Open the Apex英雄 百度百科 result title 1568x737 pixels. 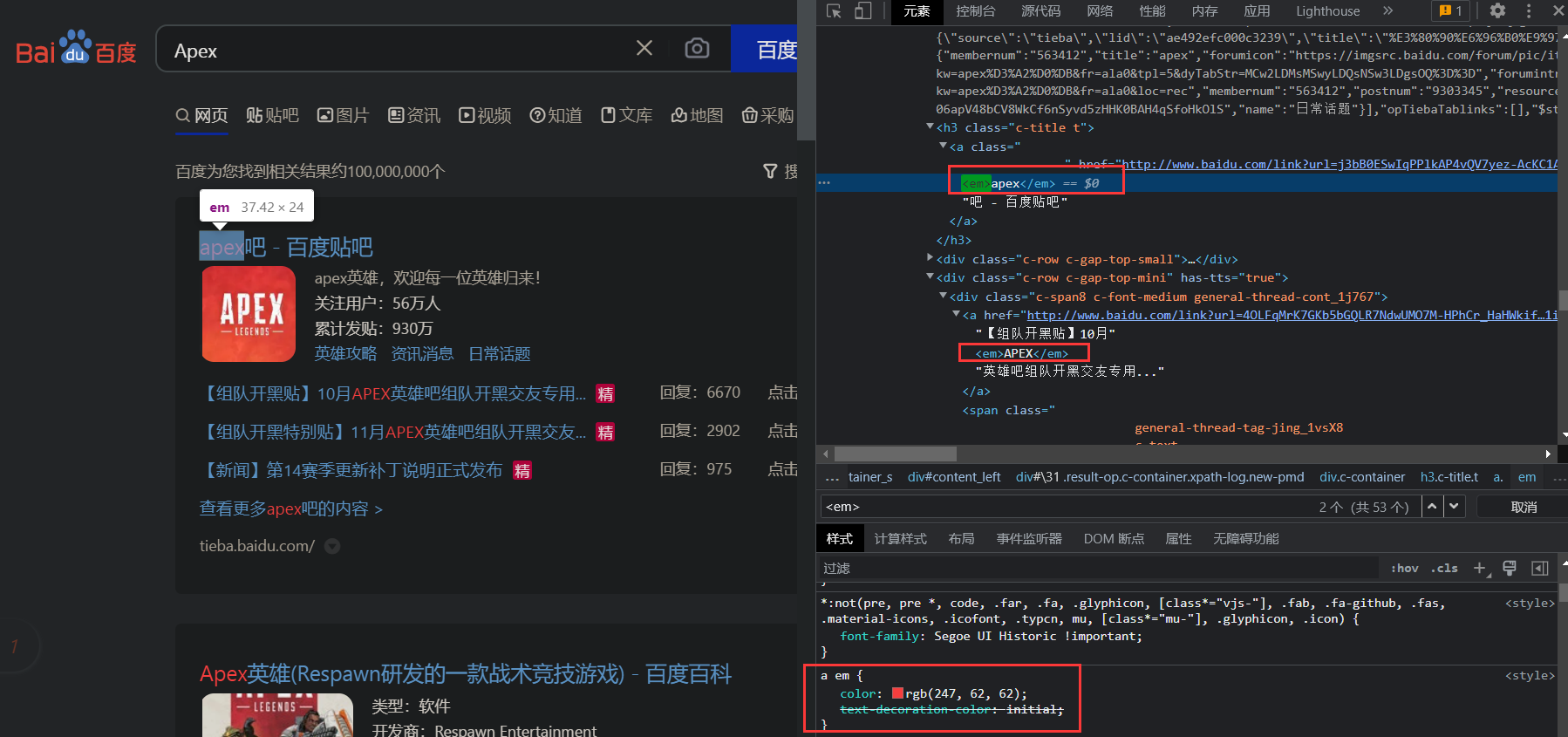click(x=466, y=674)
